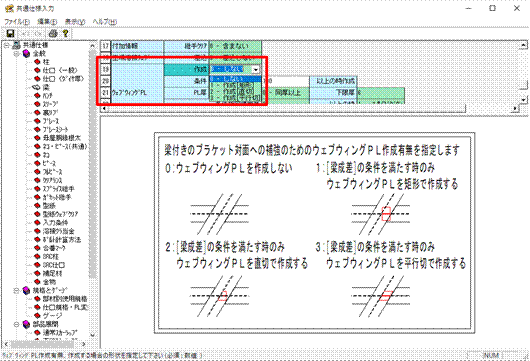Click the Print icon in toolbar

click(53, 33)
